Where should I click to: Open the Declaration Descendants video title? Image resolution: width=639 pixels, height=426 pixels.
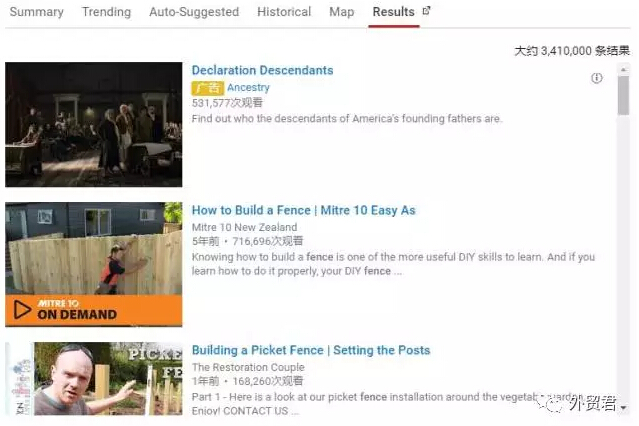pos(262,70)
